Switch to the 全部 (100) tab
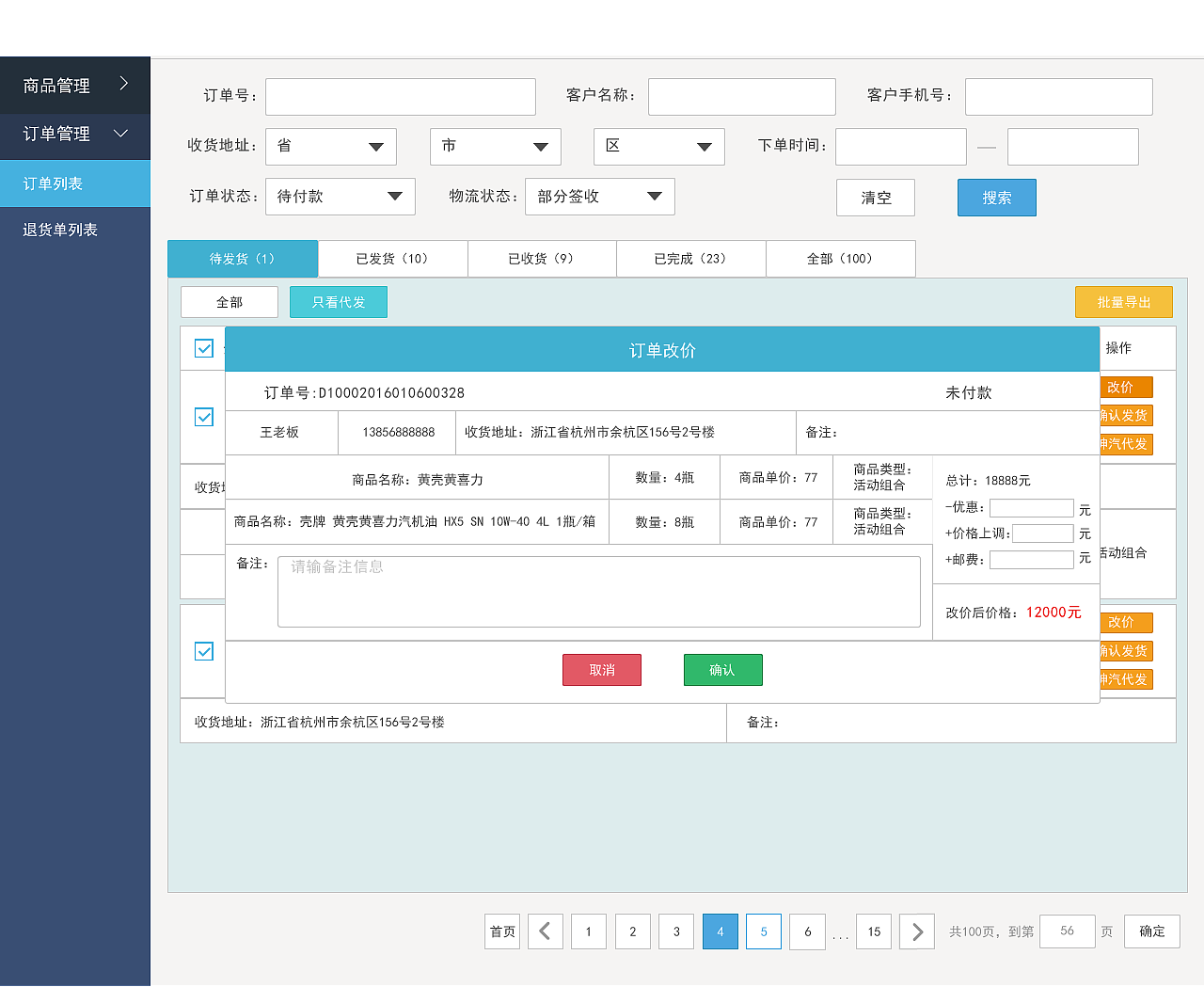This screenshot has height=987, width=1204. pos(840,259)
